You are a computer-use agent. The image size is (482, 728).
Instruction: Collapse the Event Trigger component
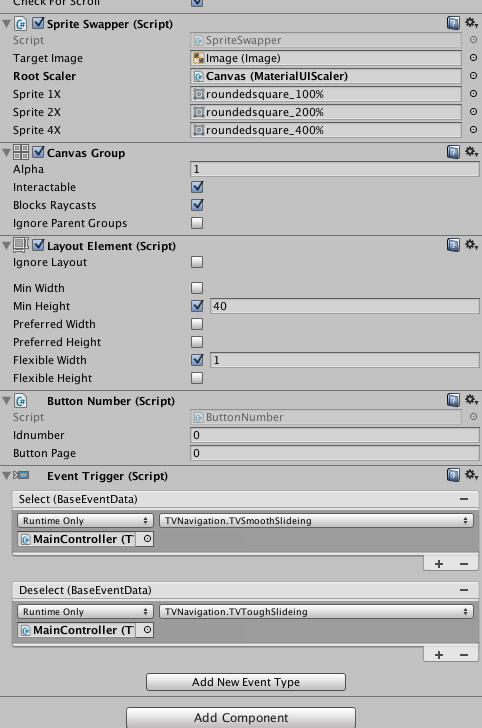pos(7,475)
